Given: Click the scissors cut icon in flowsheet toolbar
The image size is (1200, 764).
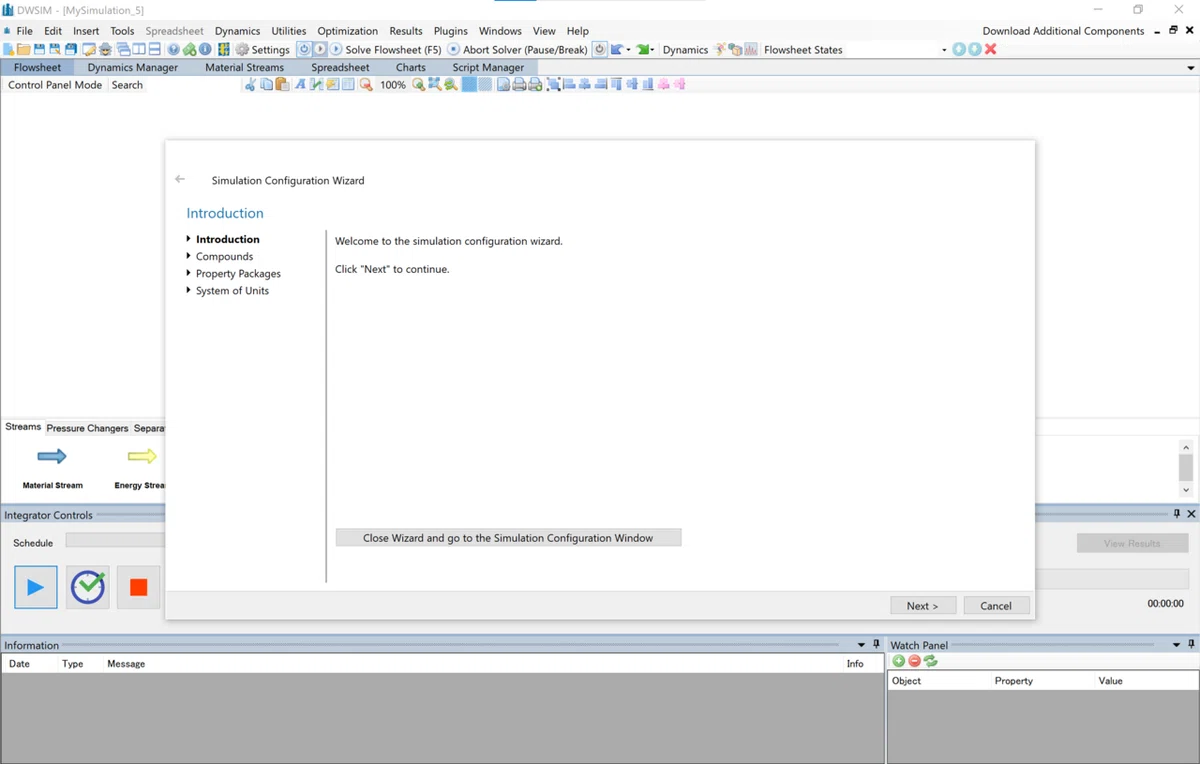Looking at the screenshot, I should coord(250,85).
